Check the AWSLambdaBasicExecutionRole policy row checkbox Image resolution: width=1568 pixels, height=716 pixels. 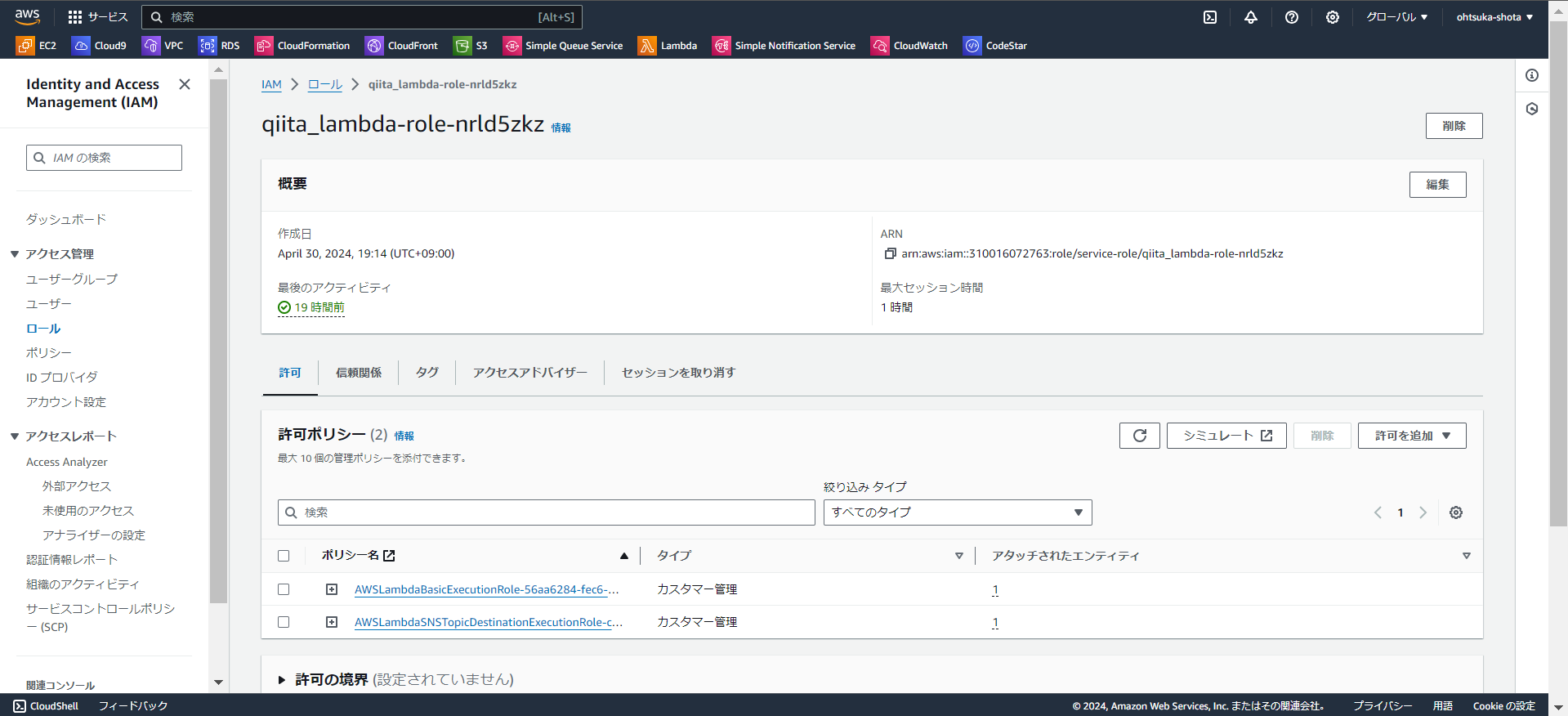(284, 589)
